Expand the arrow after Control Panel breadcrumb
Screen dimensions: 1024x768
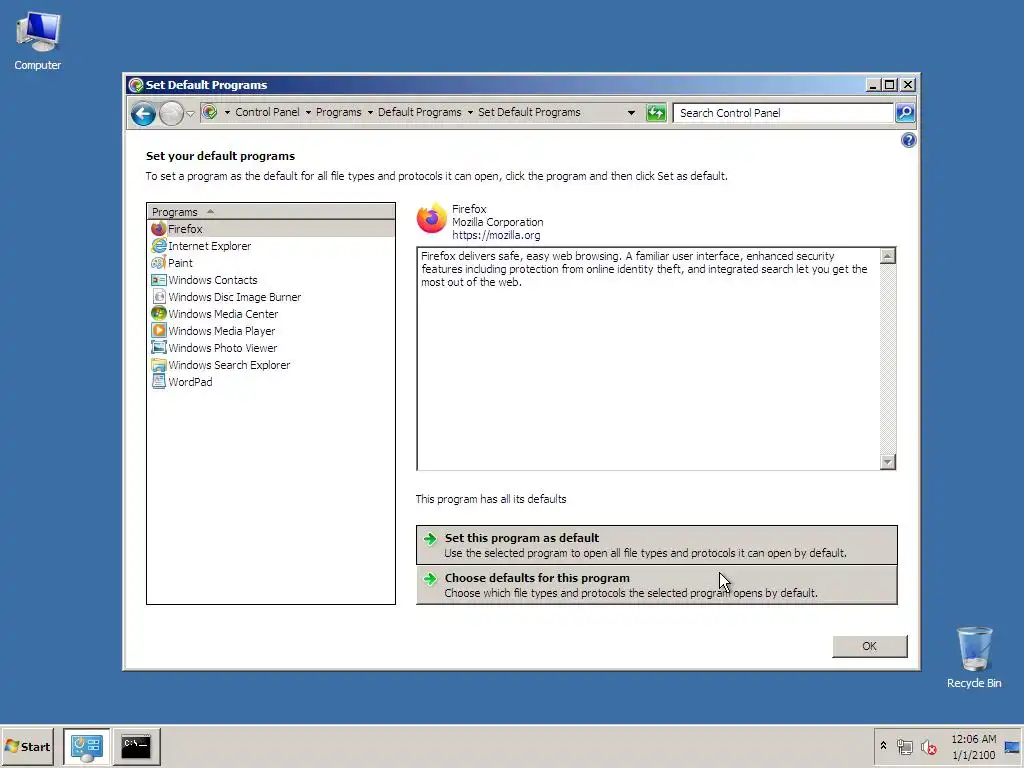(x=308, y=112)
